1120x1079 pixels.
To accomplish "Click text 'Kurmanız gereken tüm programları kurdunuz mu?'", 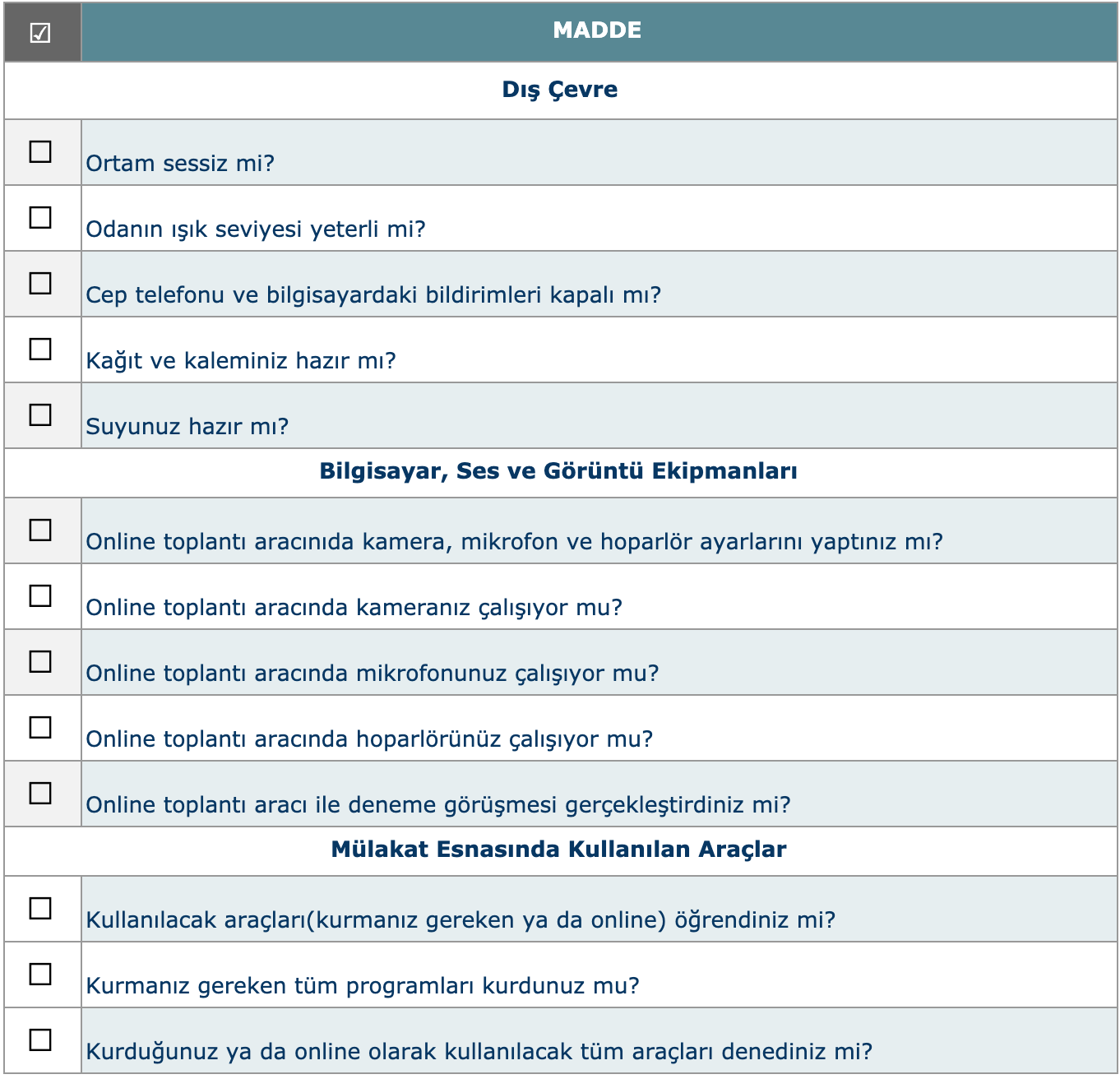I will coord(363,986).
